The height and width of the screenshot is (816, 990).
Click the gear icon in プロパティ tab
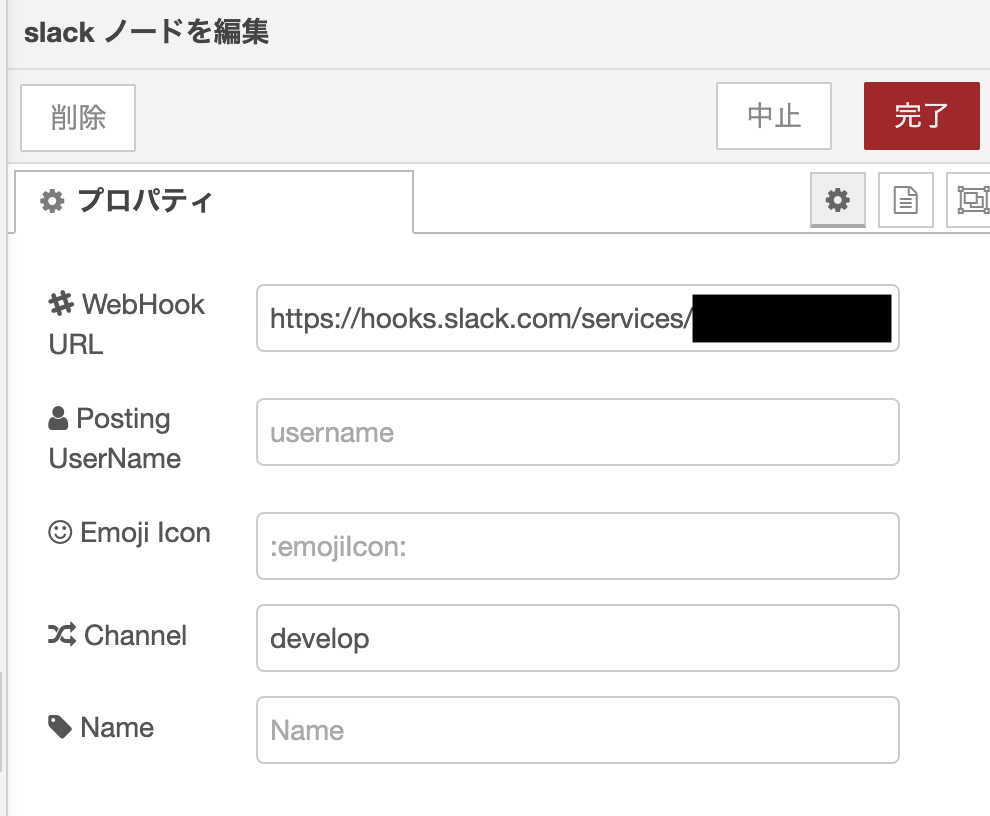(x=52, y=201)
